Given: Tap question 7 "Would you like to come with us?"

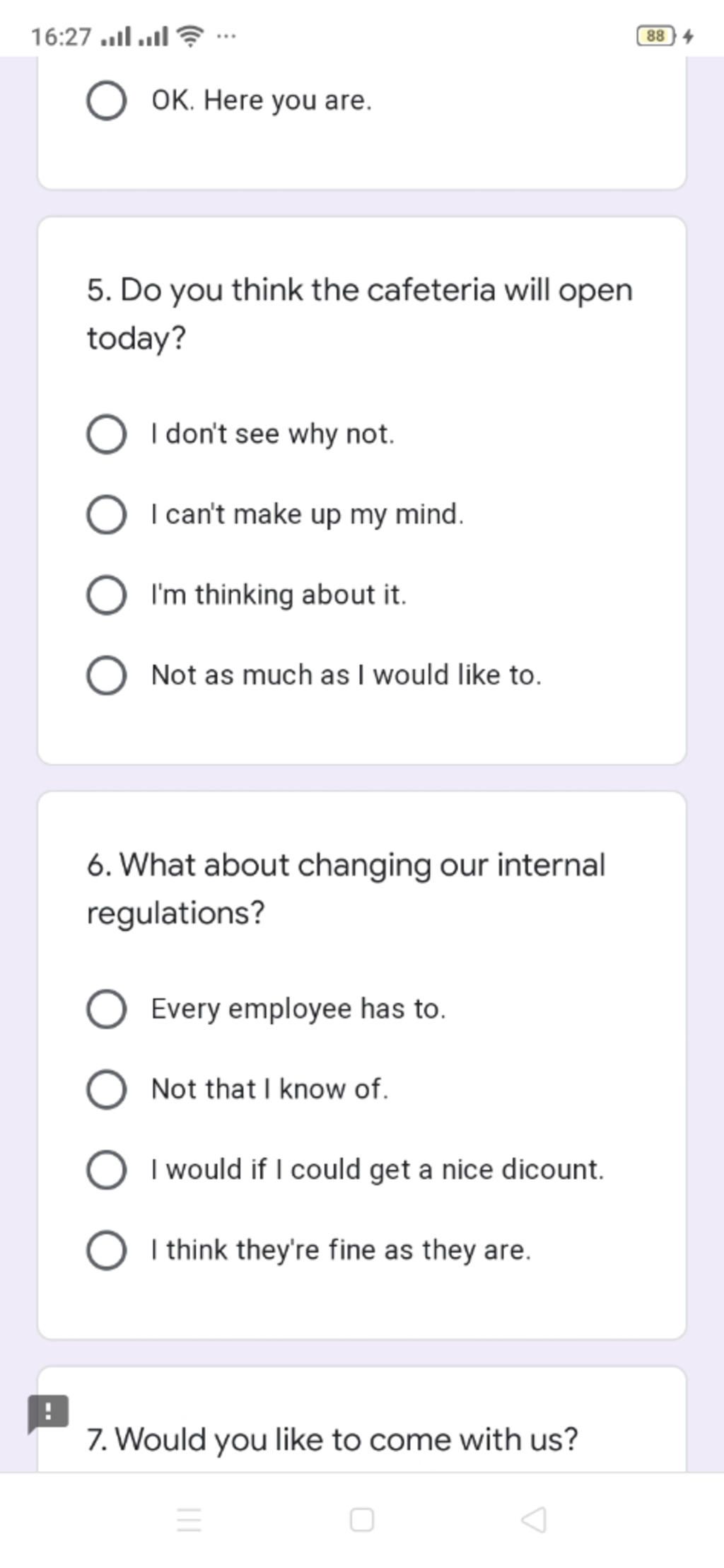Looking at the screenshot, I should point(332,1439).
